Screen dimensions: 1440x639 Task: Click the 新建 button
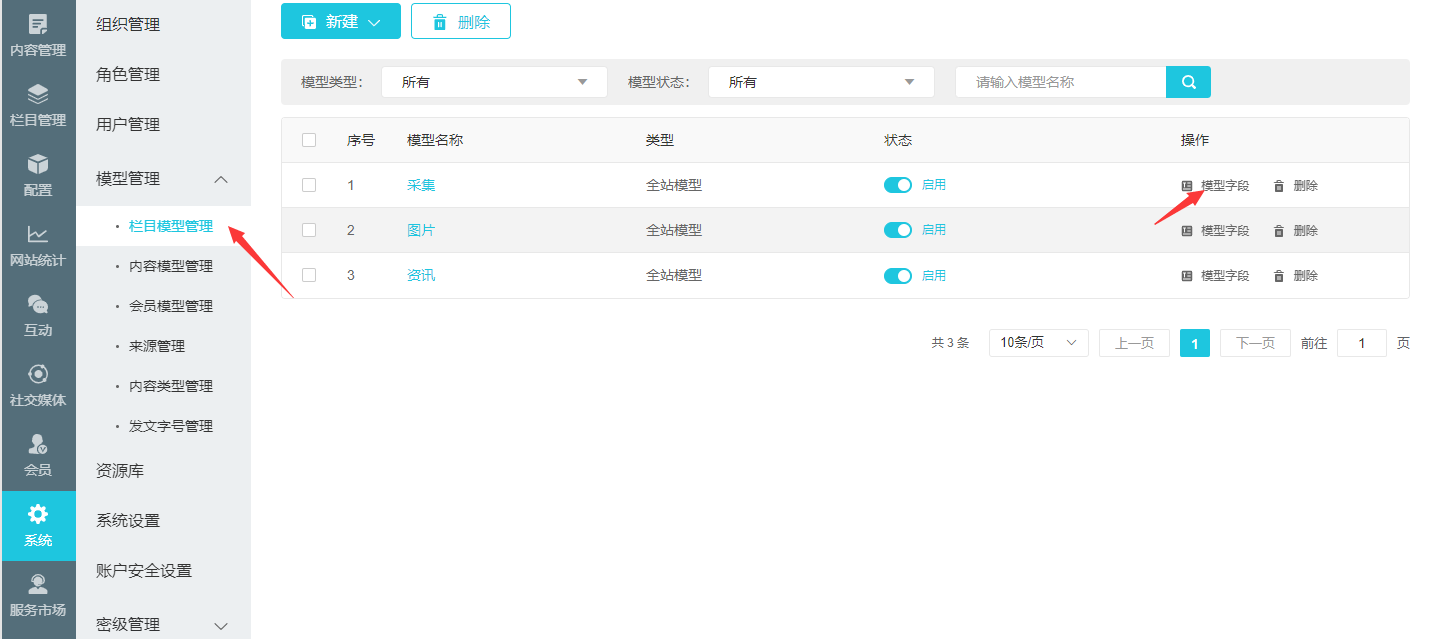tap(340, 21)
